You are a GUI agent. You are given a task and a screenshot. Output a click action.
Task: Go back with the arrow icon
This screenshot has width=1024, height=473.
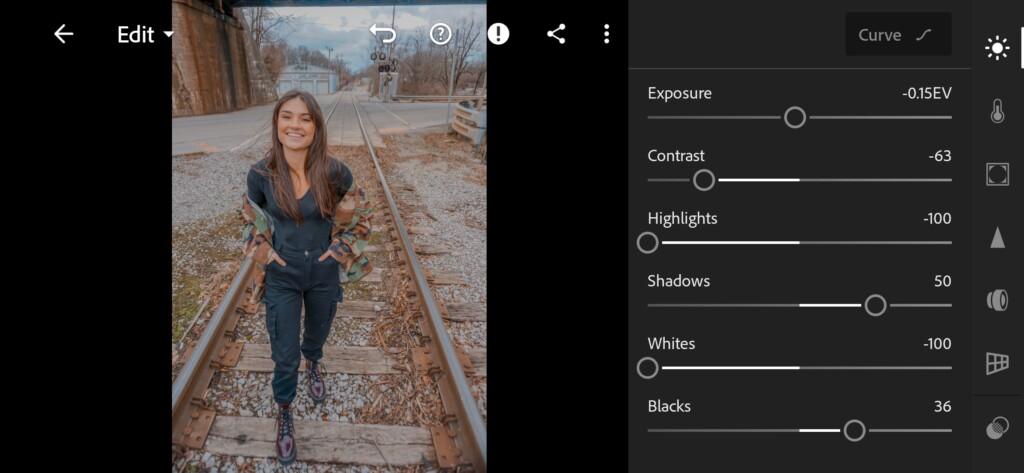(x=63, y=34)
